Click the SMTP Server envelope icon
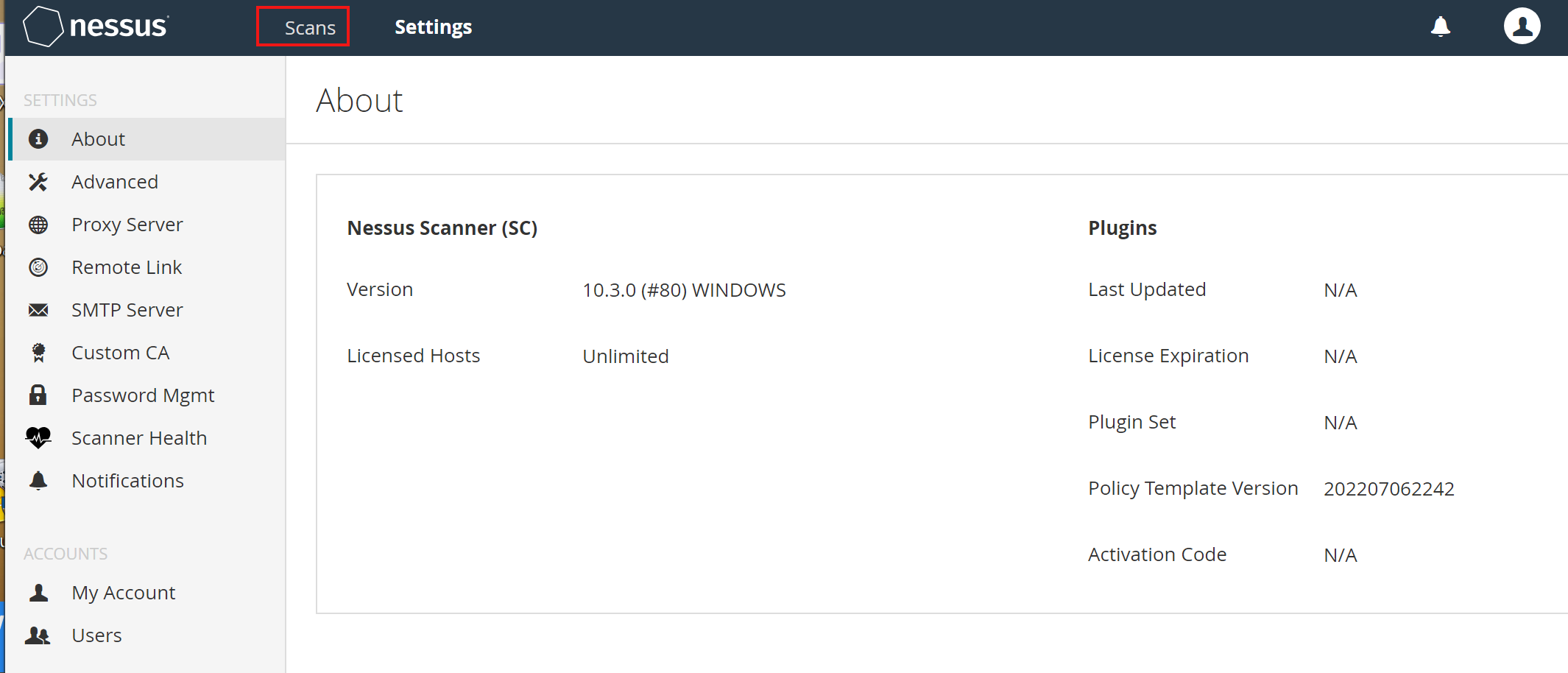 [38, 310]
